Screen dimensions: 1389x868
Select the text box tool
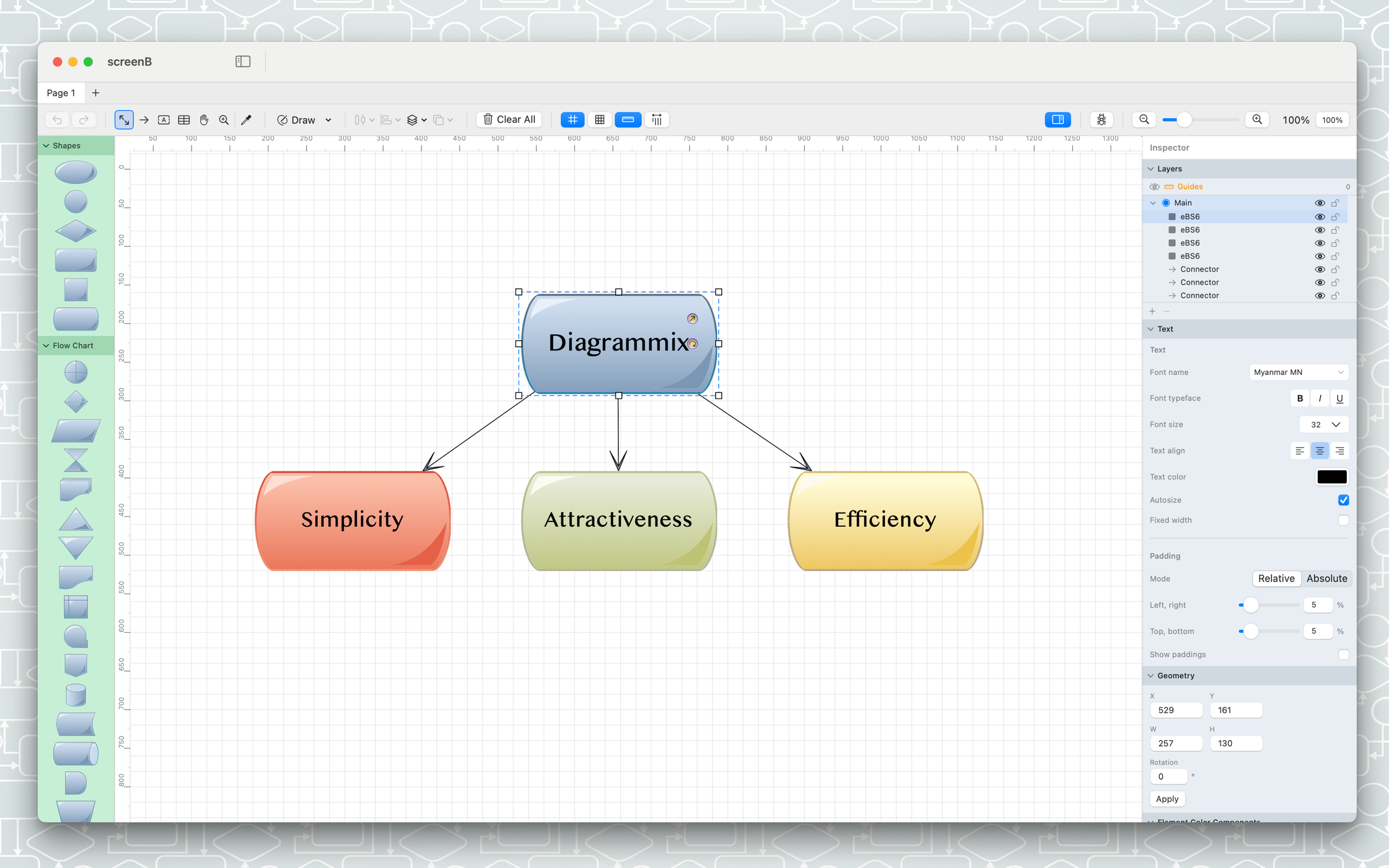coord(163,120)
